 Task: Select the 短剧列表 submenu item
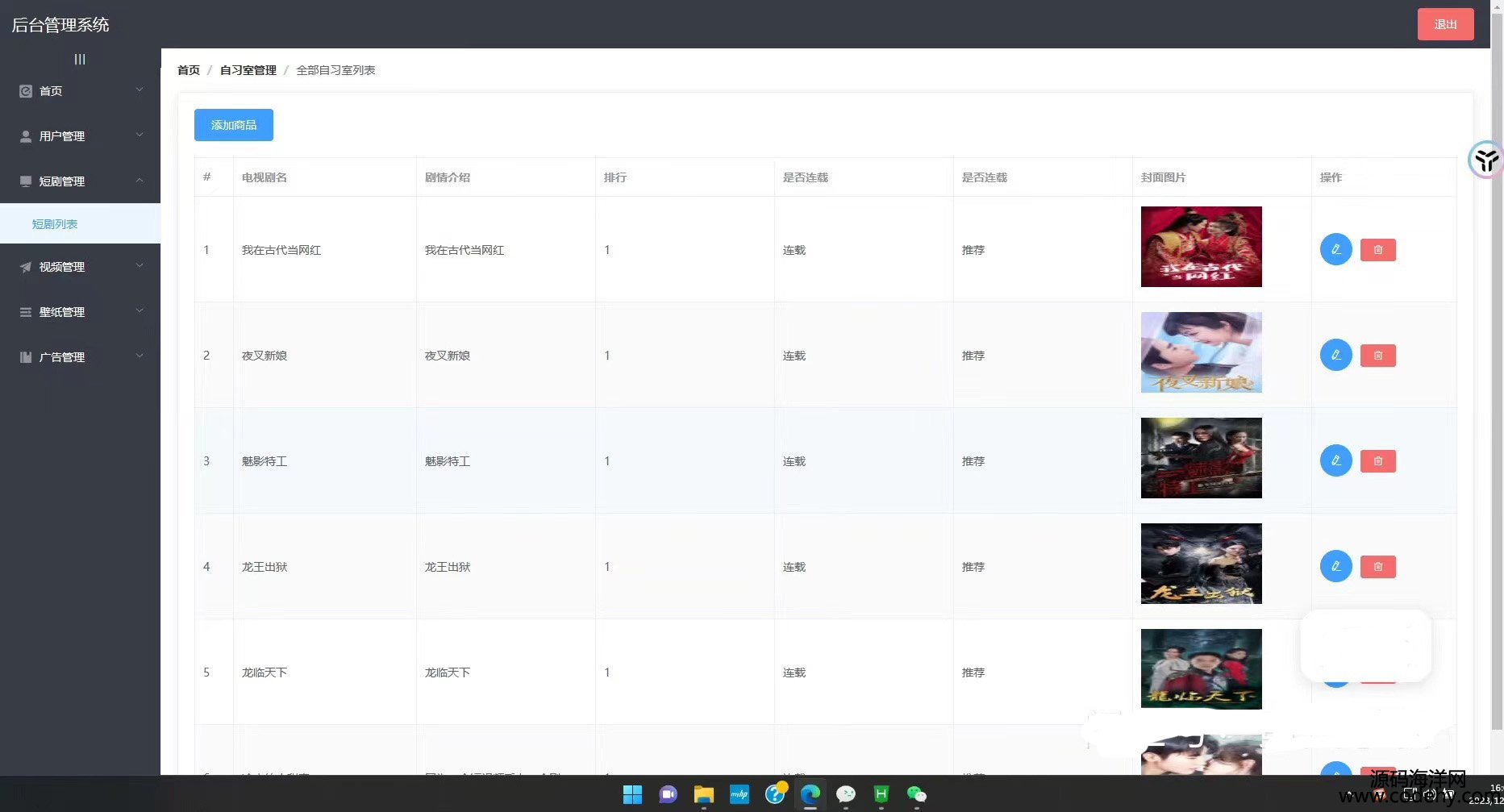tap(80, 223)
